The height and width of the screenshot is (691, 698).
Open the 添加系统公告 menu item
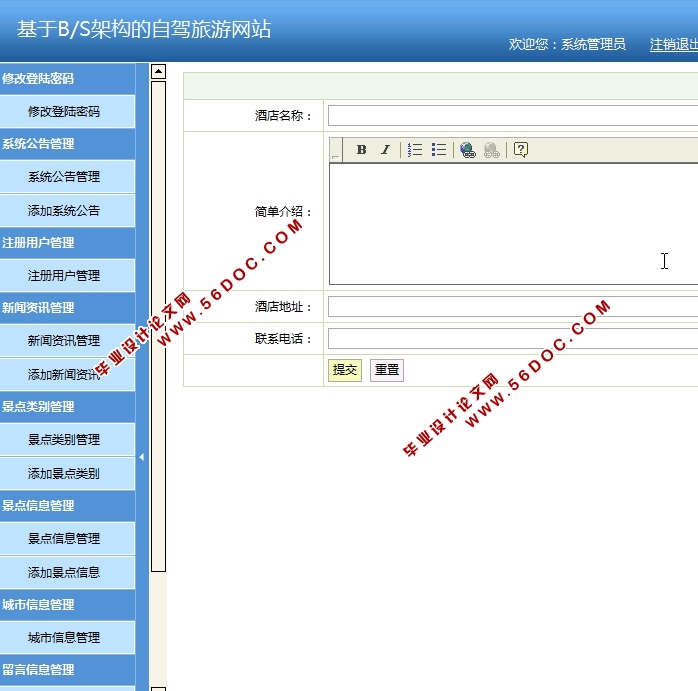[67, 211]
